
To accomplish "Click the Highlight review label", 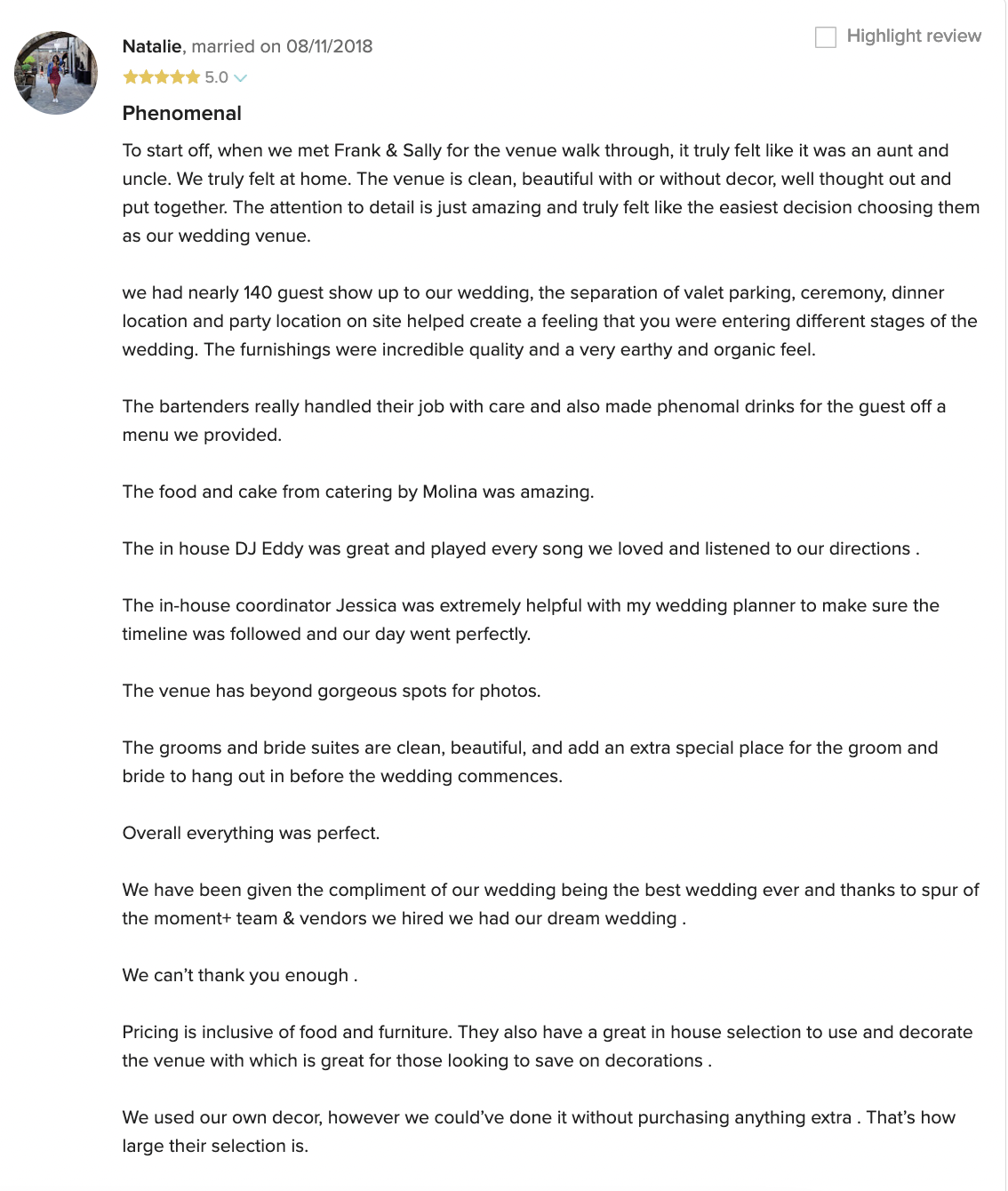I will coord(914,36).
